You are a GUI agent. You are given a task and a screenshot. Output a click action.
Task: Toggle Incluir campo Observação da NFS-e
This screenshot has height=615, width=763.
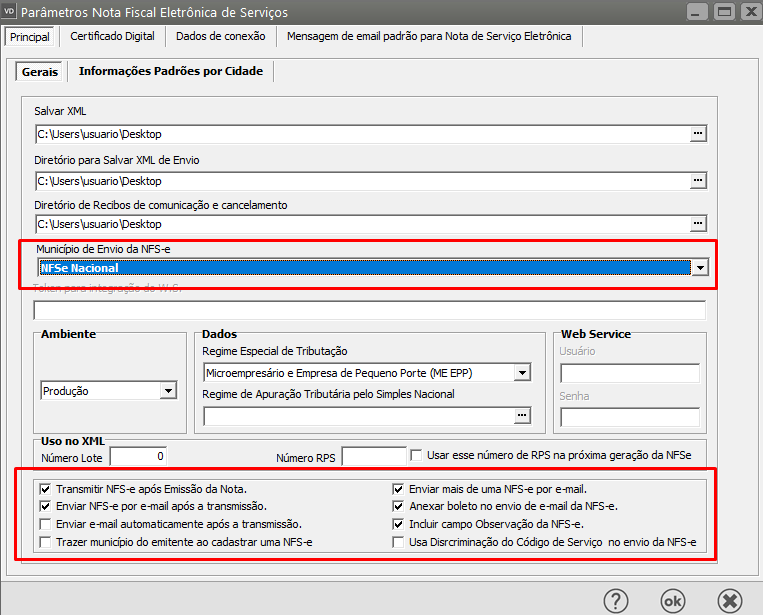(x=398, y=524)
